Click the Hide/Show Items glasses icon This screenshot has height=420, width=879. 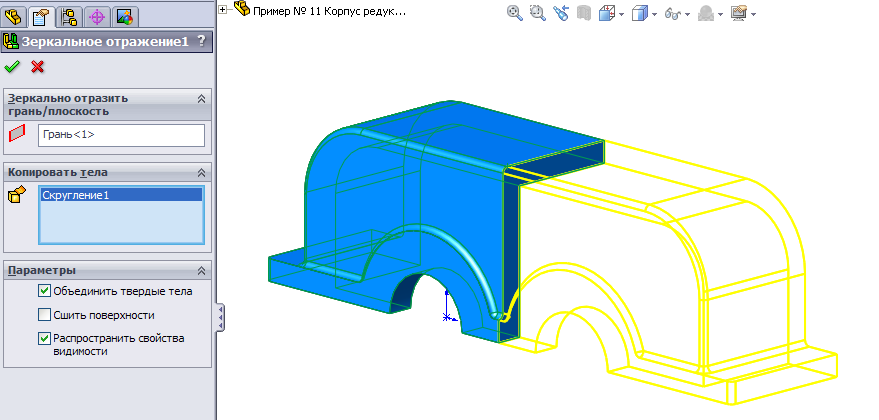673,13
